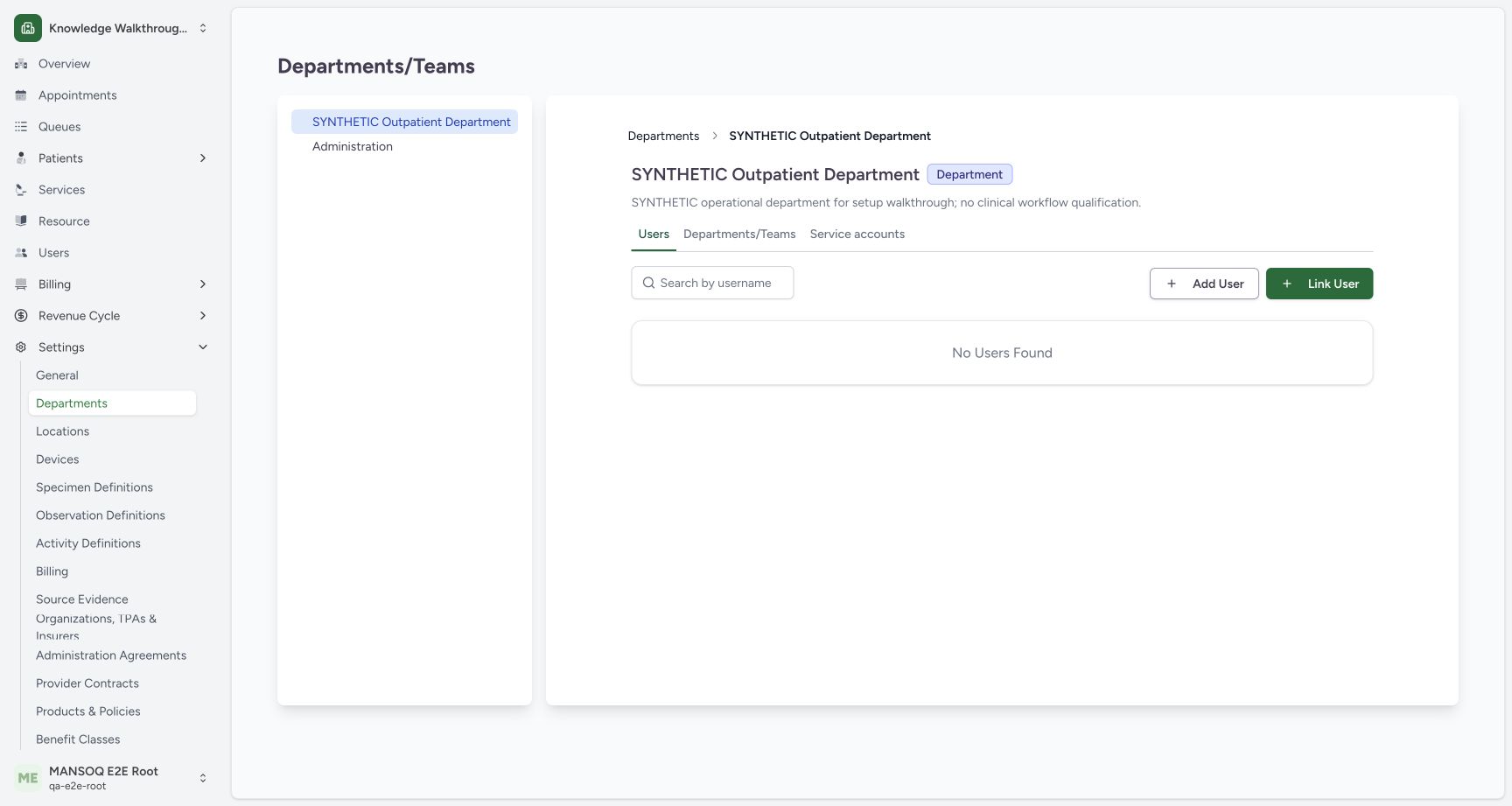Open Benefit Classes settings
The height and width of the screenshot is (806, 1512).
pos(112,739)
